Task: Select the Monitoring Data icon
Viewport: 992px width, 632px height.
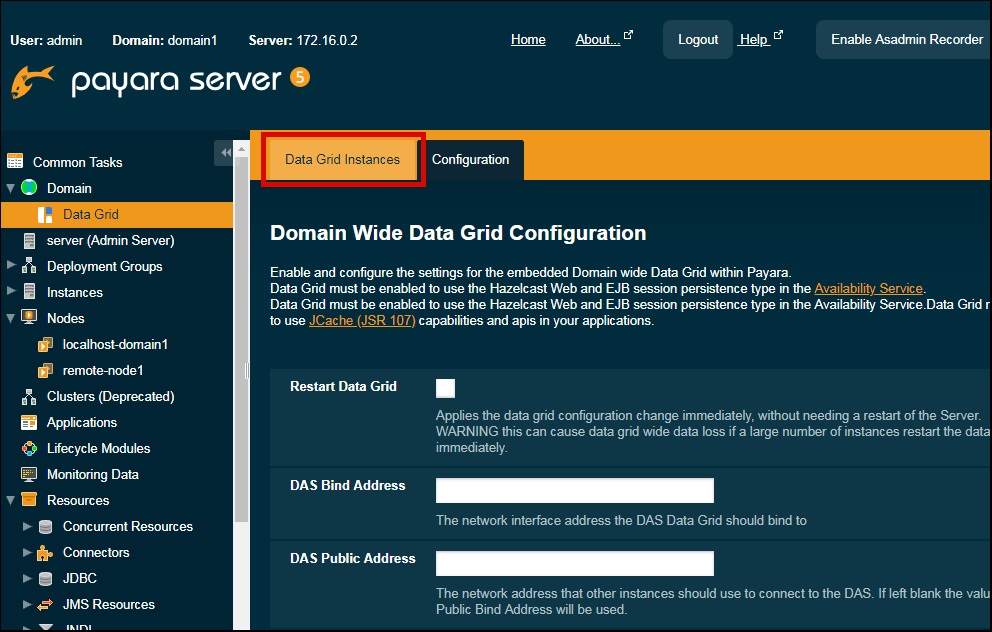Action: (31, 474)
